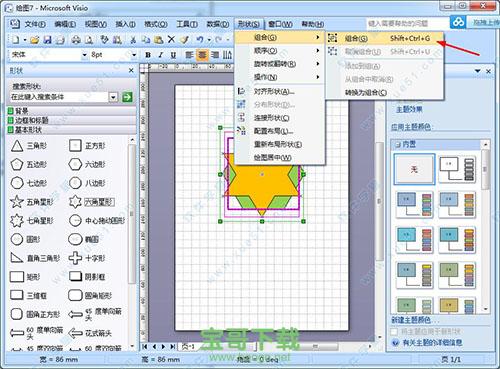Image resolution: width=500 pixels, height=369 pixels.
Task: Toggle Bold formatting
Action: click(x=148, y=55)
